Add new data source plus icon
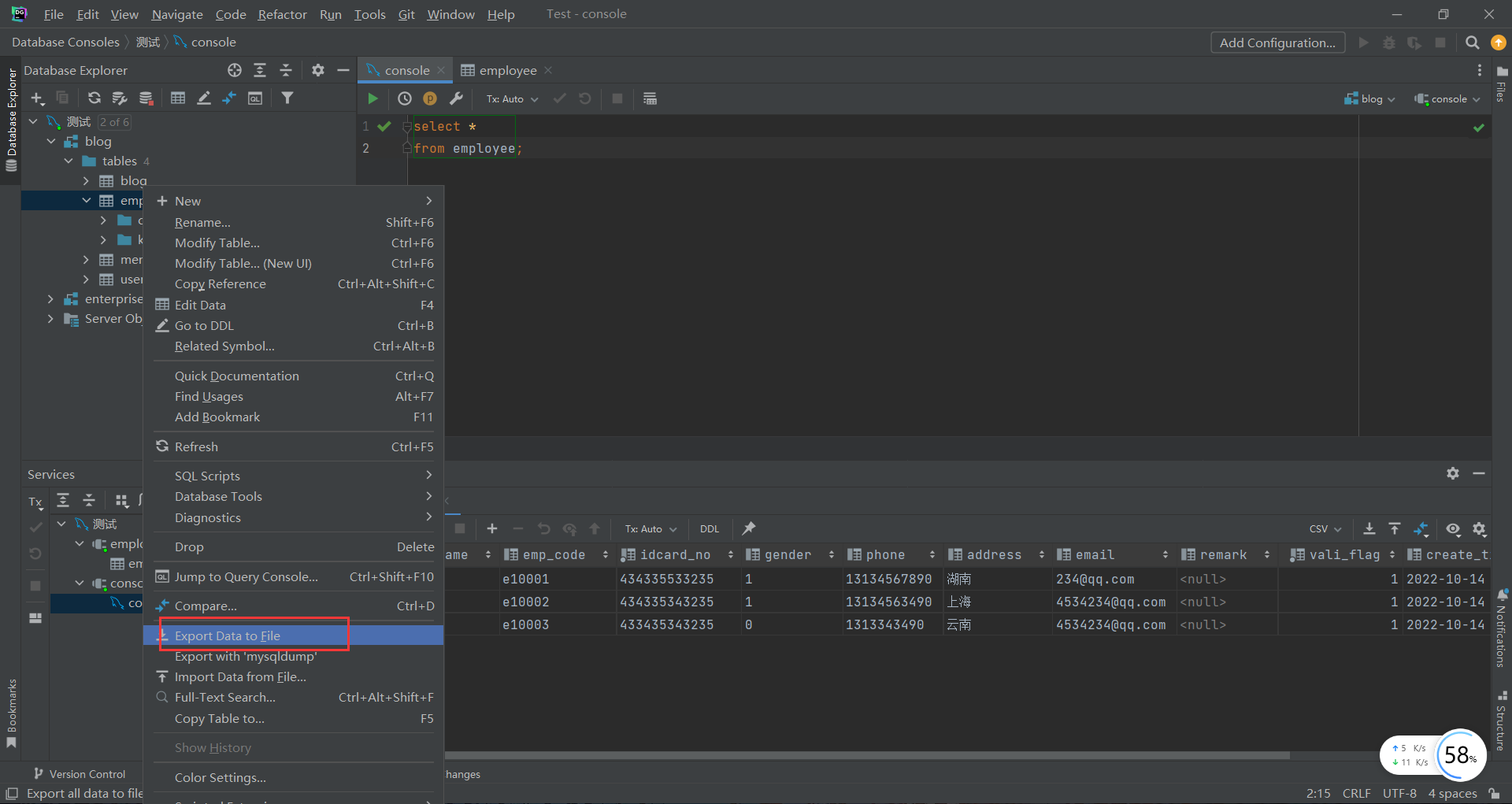The height and width of the screenshot is (804, 1512). [x=37, y=98]
